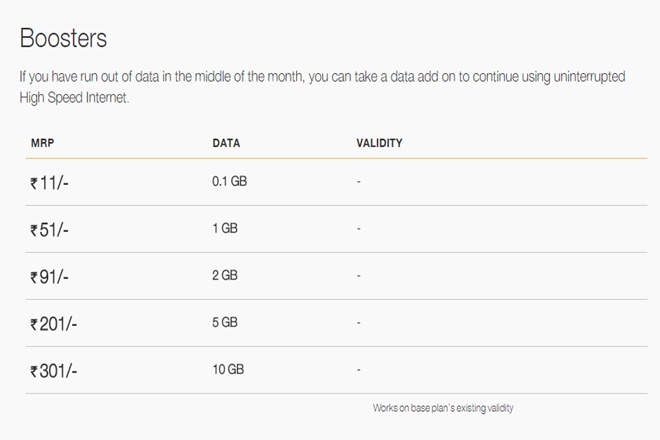Select the ₹91/- booster price

[50, 276]
